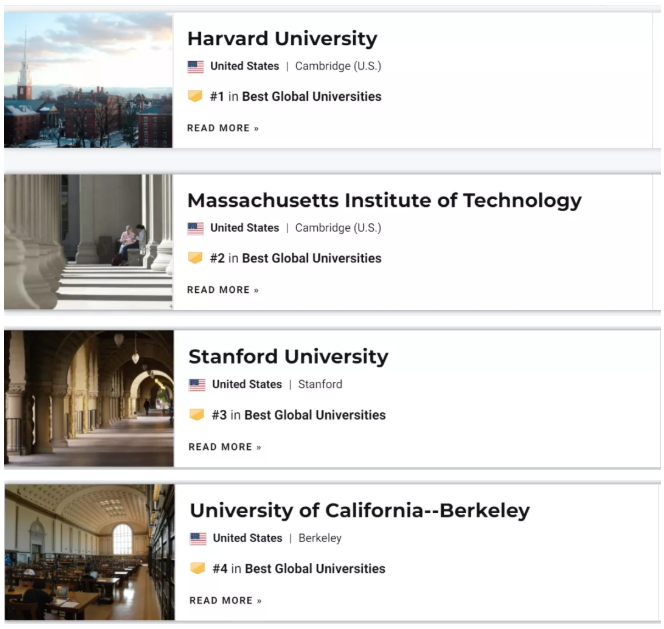Click READ MORE under Stanford University

(225, 447)
